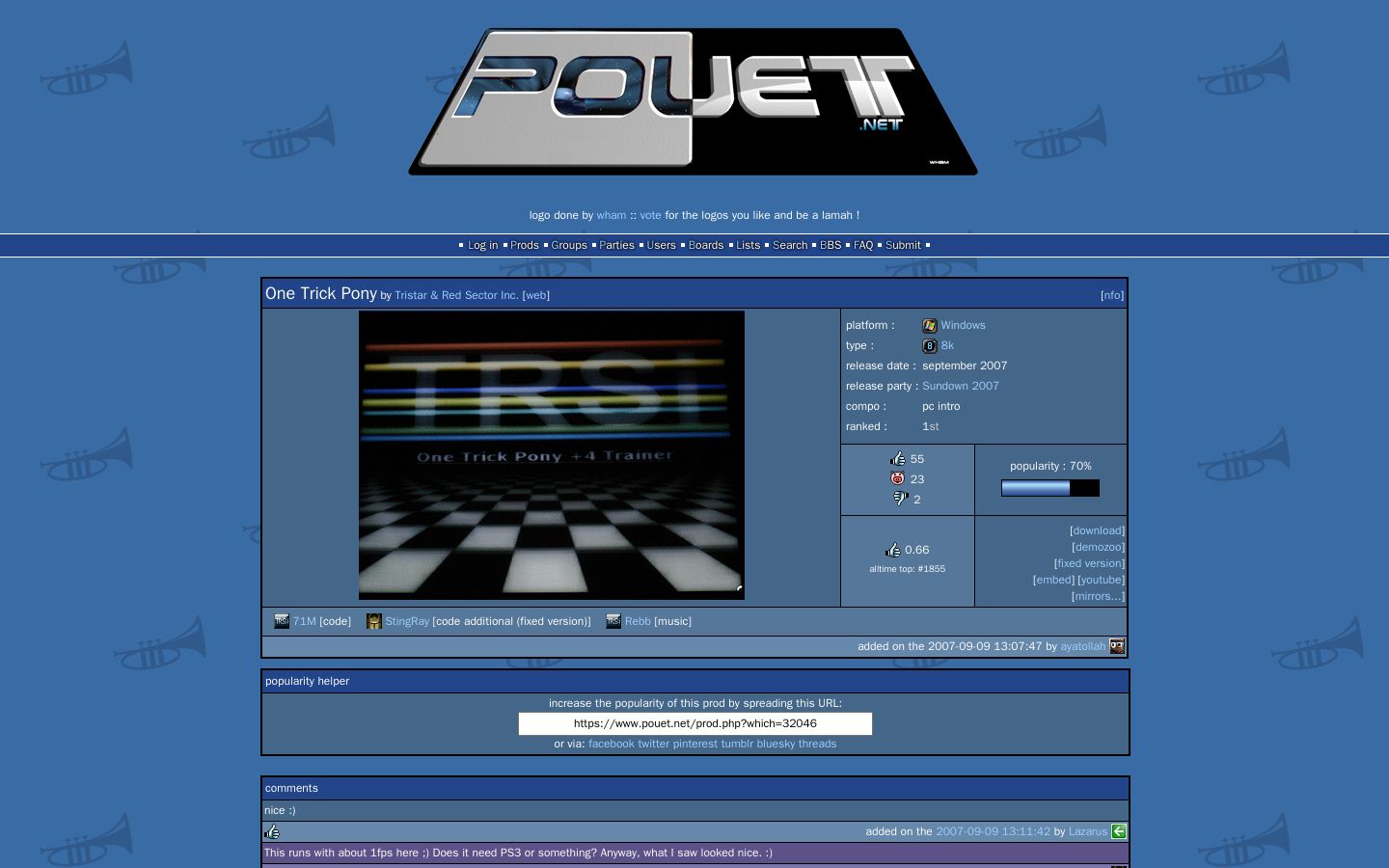Click the 'pc intro' compo value
Screen dimensions: 1389x868
[x=940, y=406]
